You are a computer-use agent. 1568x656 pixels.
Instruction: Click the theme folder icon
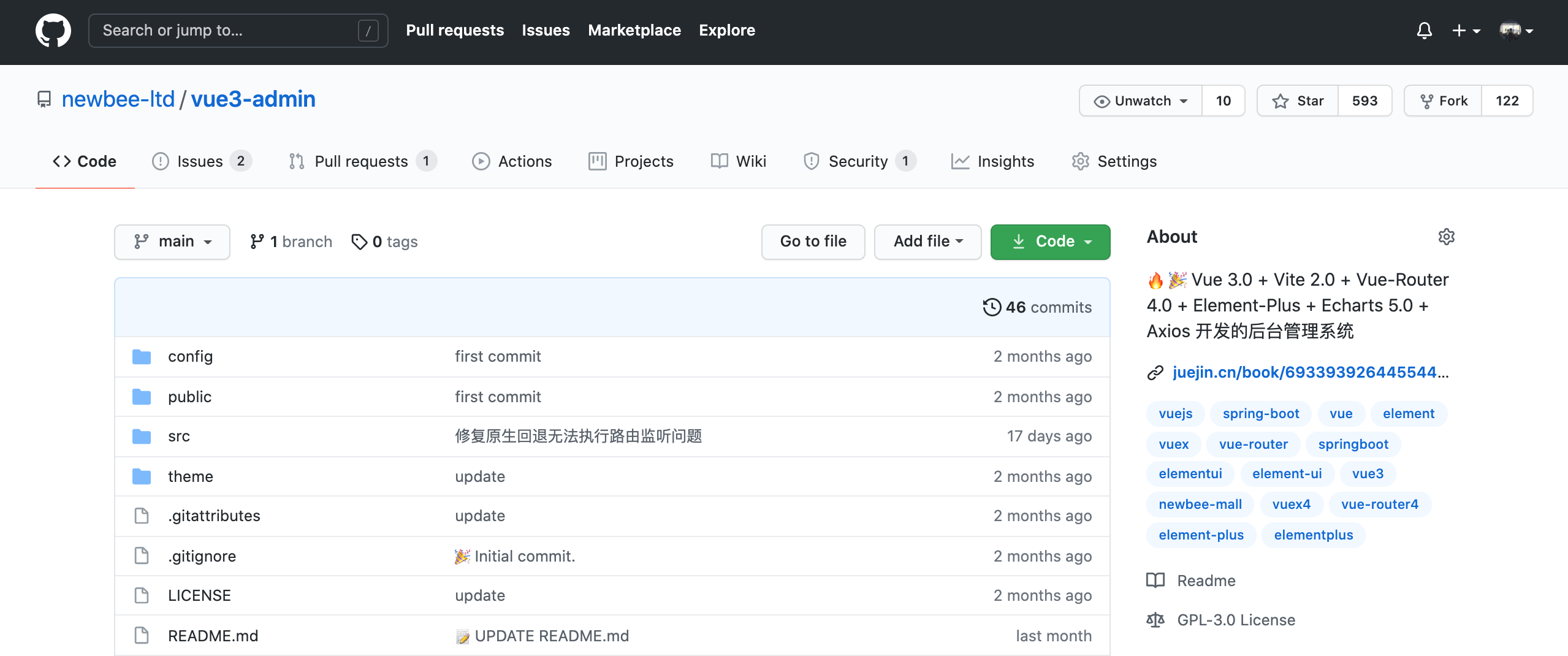(142, 476)
